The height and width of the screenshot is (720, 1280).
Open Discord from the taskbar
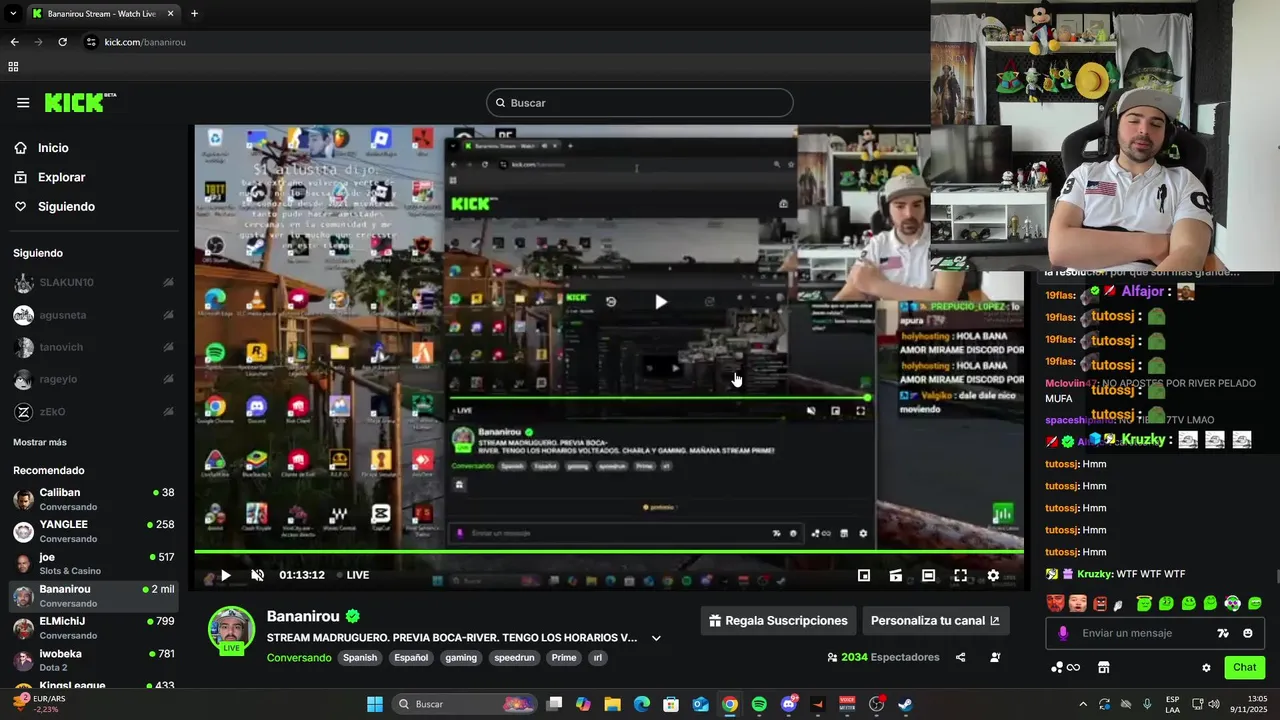click(788, 704)
